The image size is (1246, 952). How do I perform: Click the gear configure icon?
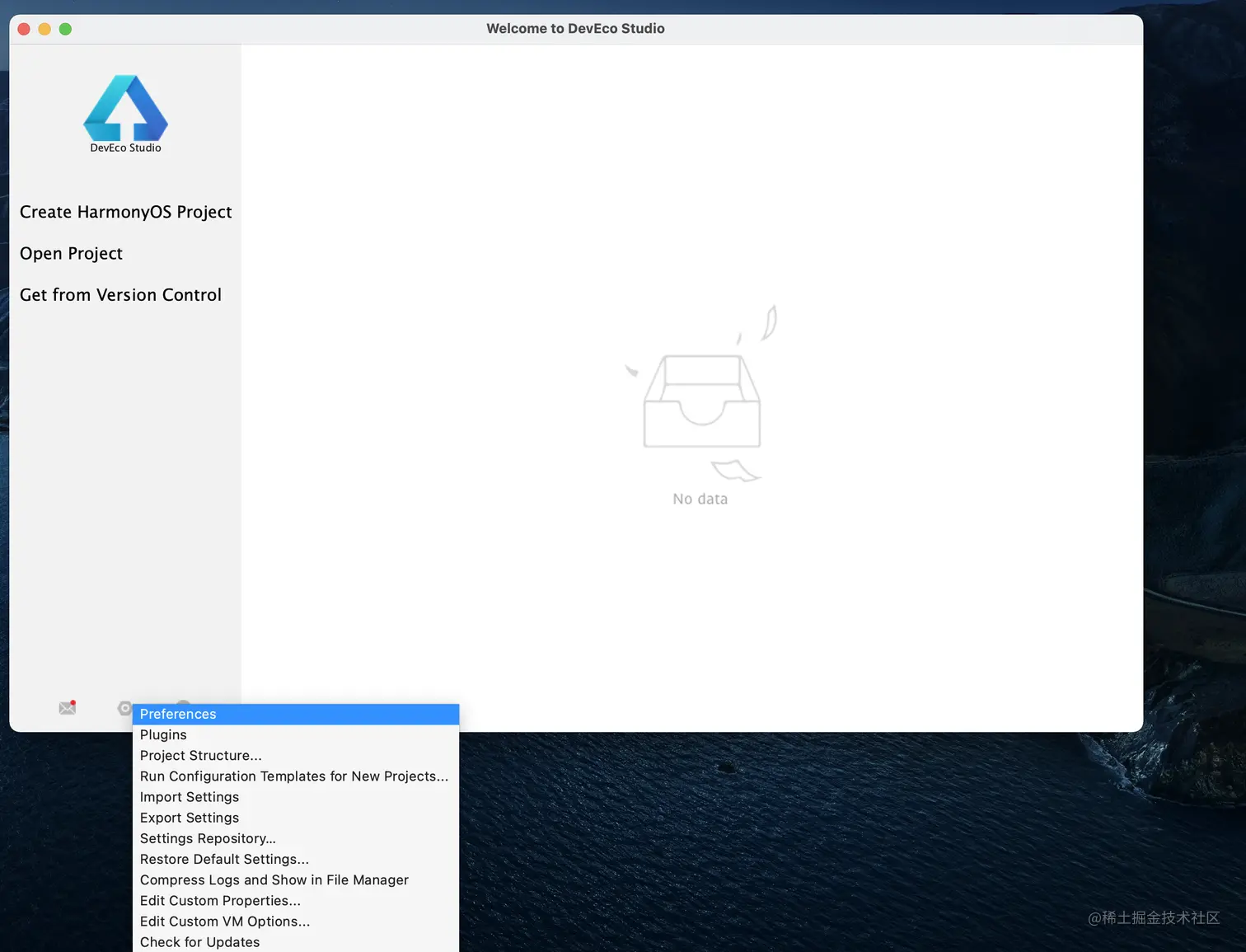pyautogui.click(x=125, y=708)
